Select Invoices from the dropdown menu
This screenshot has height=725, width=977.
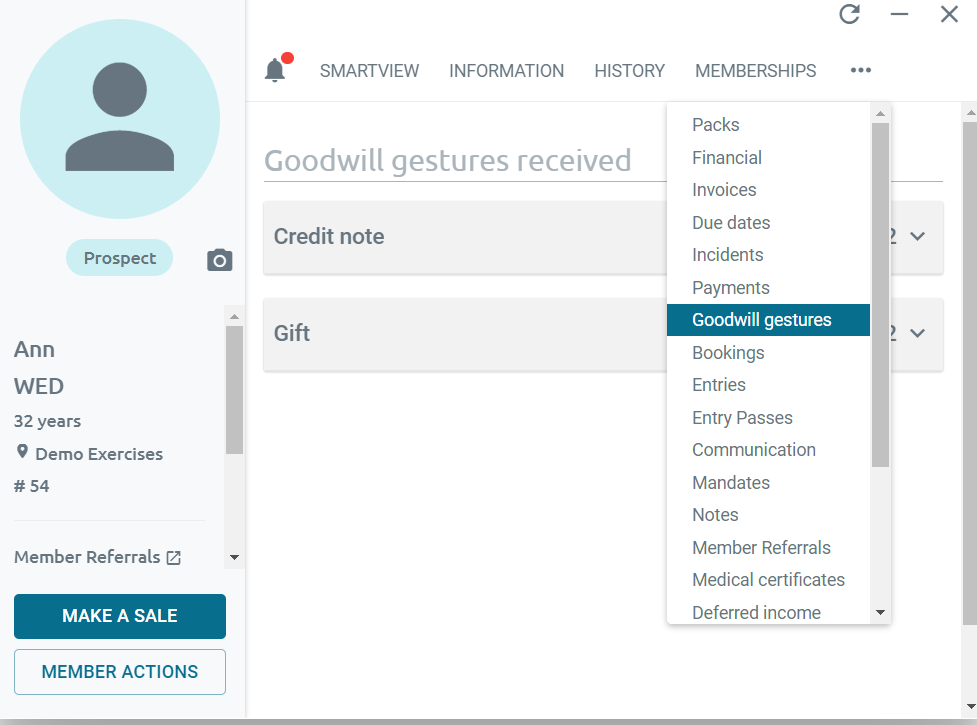click(724, 190)
